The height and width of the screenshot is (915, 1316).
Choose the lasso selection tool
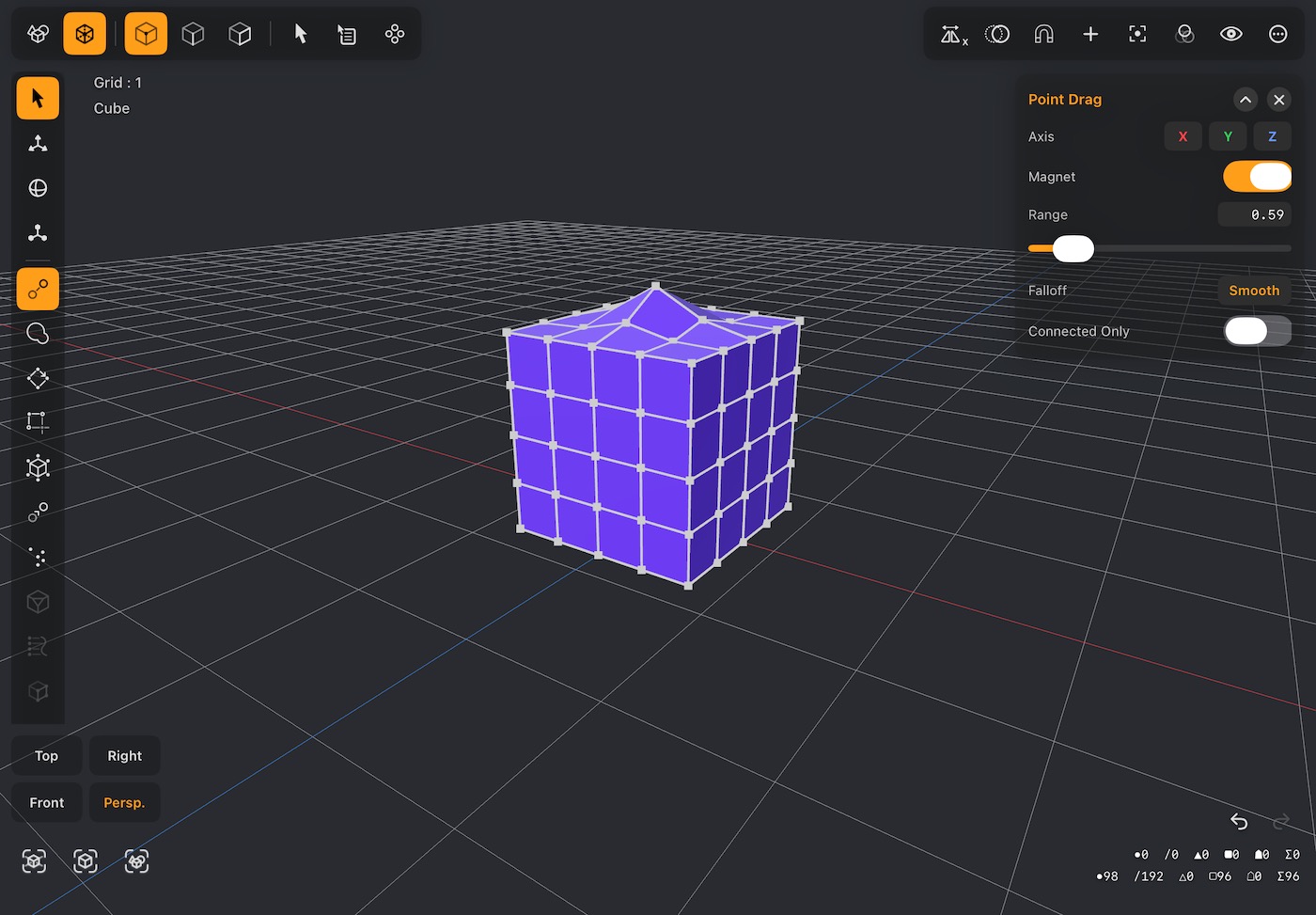(x=38, y=334)
